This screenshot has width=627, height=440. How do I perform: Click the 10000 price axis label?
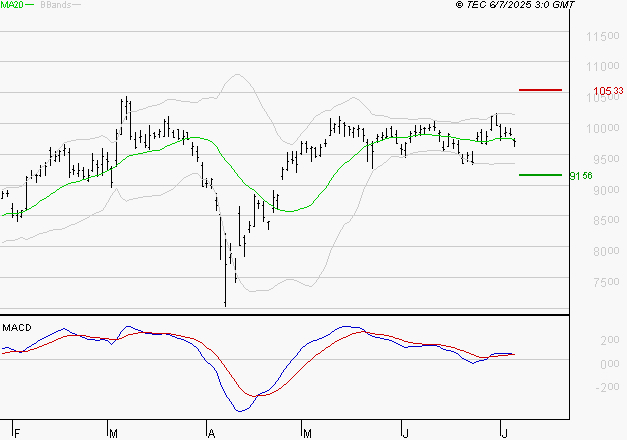click(603, 128)
